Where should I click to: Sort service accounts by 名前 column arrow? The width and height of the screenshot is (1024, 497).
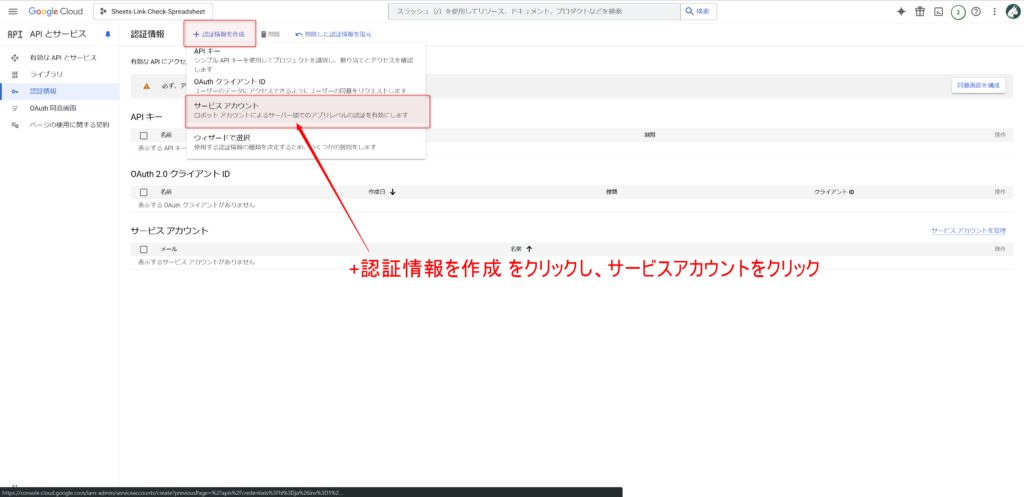(x=529, y=248)
